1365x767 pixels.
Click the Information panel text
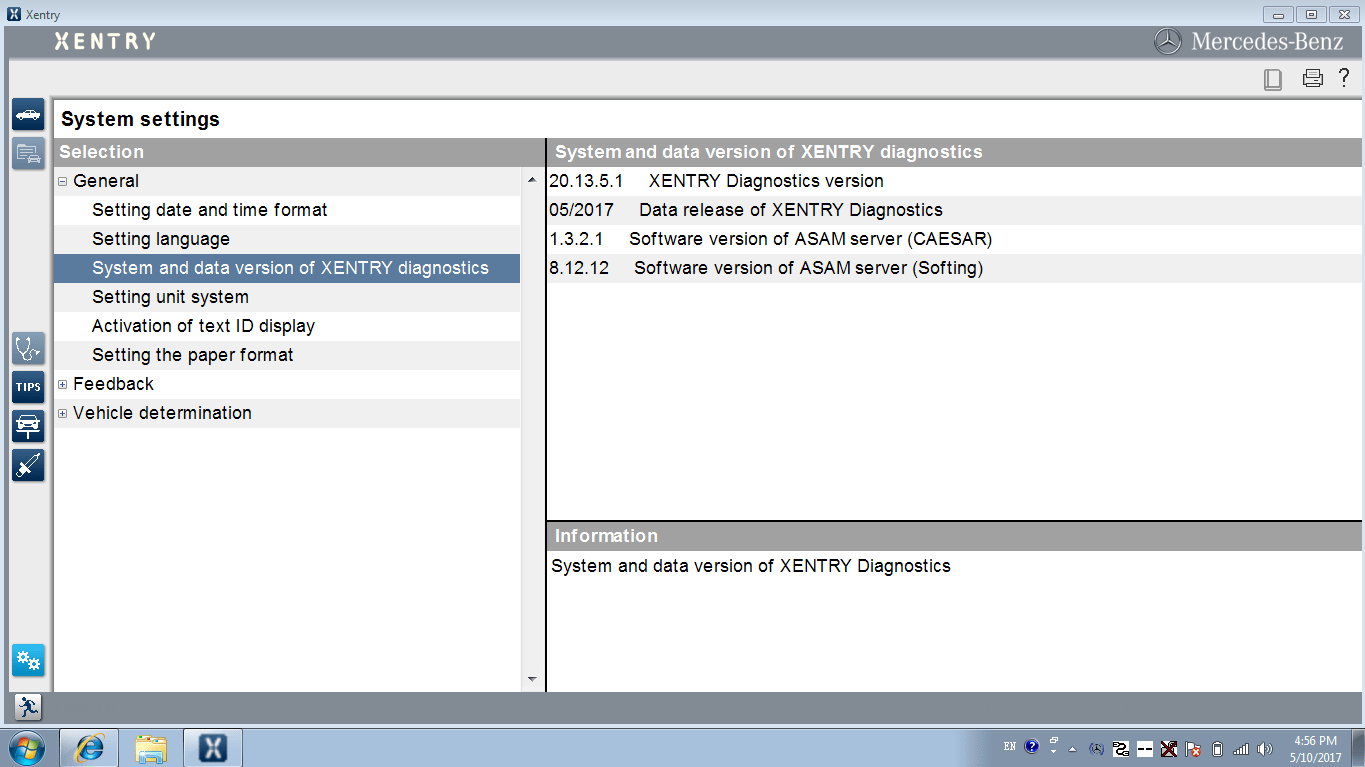(751, 566)
